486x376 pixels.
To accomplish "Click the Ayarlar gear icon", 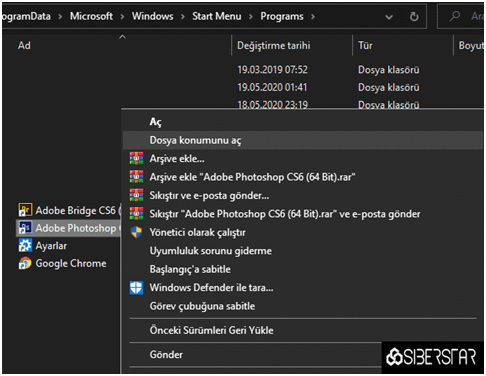I will click(x=25, y=246).
